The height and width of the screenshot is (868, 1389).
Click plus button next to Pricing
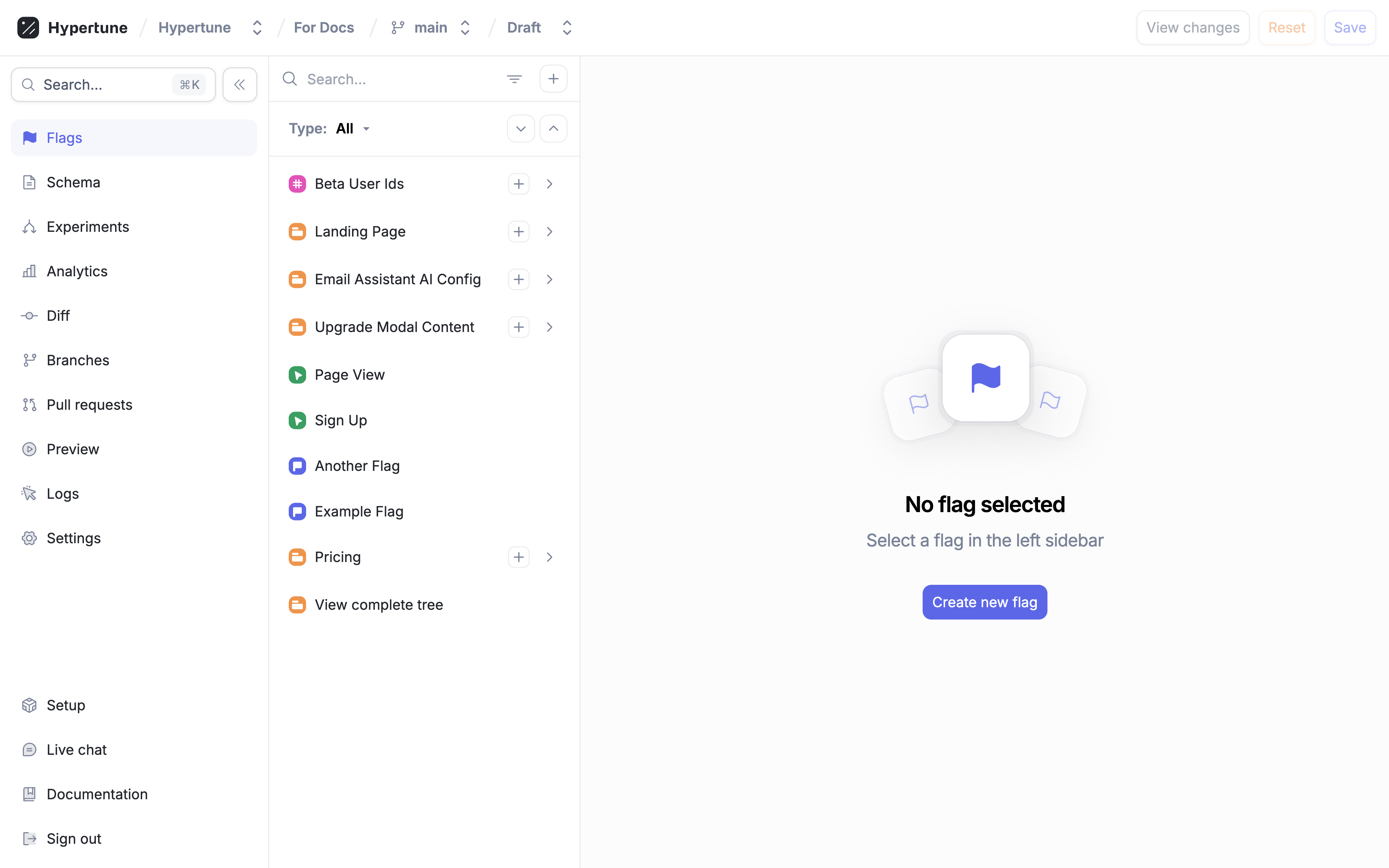[518, 557]
